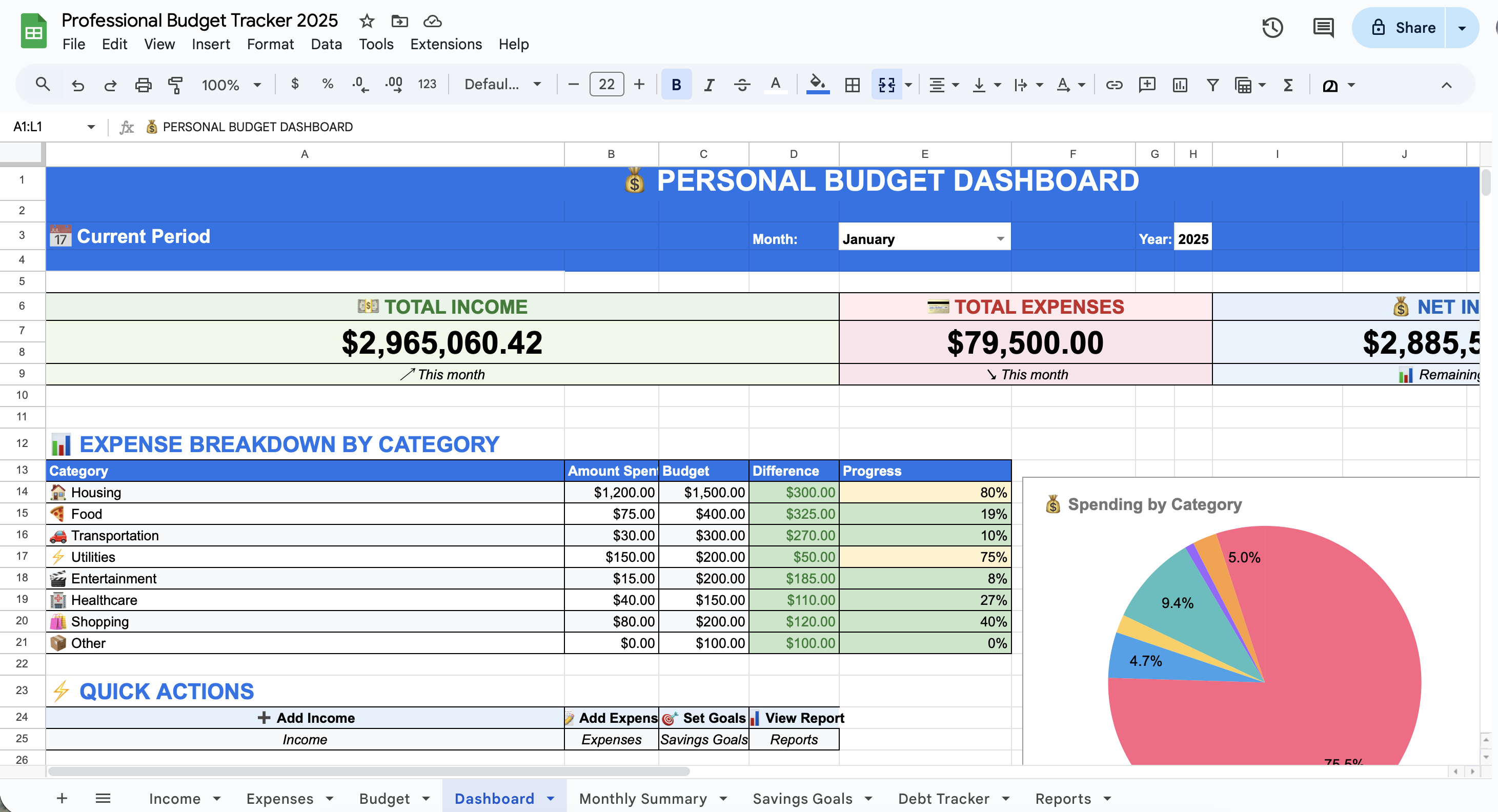Click the Print icon
1498x812 pixels.
coord(143,85)
